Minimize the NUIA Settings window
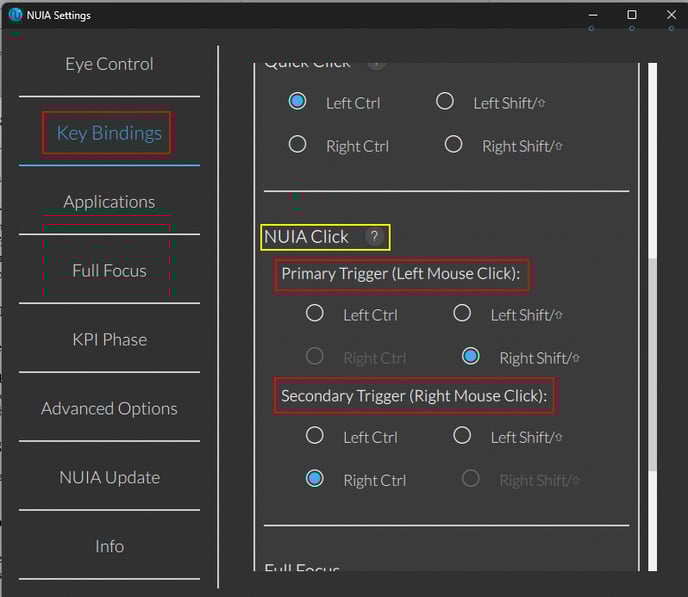Image resolution: width=688 pixels, height=597 pixels. (593, 15)
